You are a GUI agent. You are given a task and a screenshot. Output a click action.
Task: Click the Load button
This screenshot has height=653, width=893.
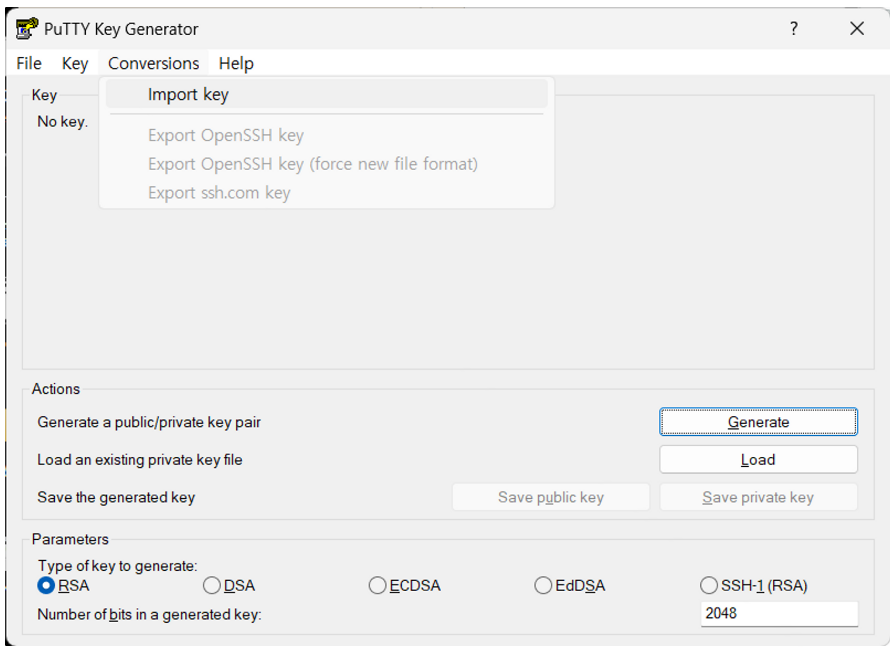[x=758, y=459]
